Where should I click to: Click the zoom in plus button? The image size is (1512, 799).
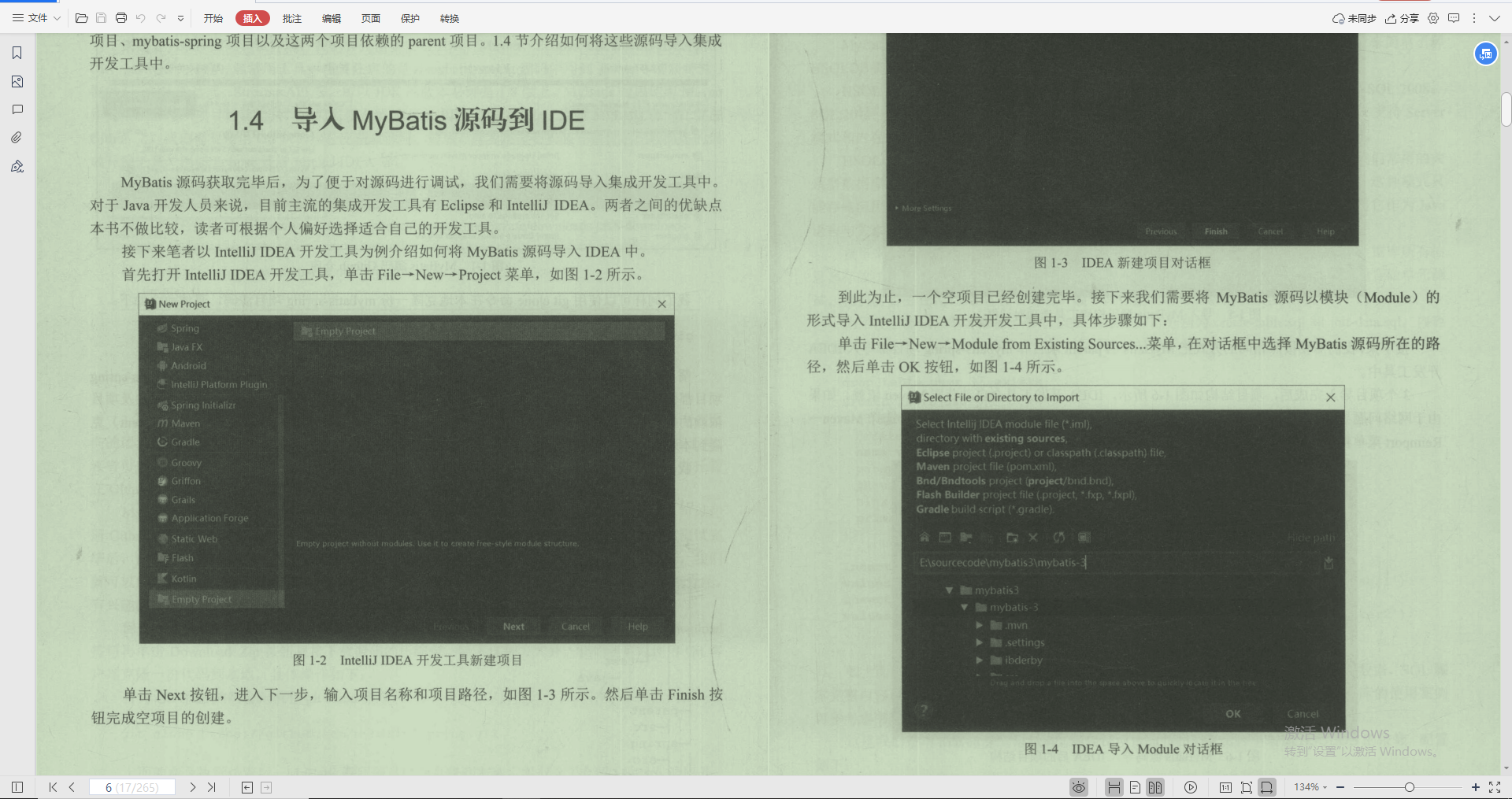[x=1476, y=787]
